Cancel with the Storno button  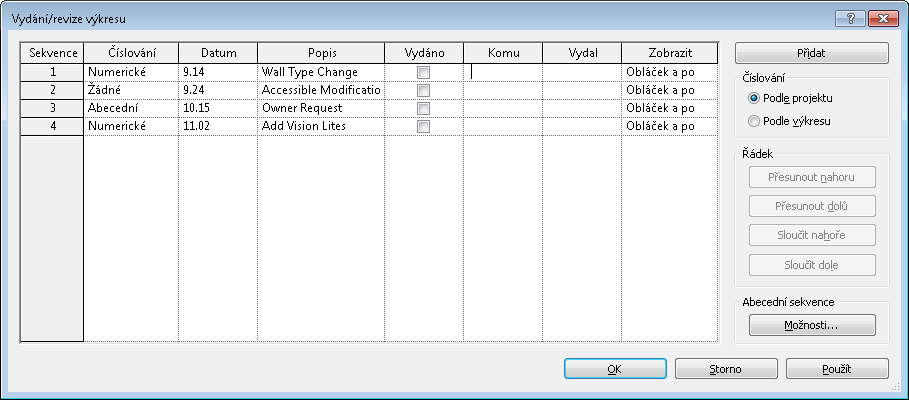(726, 369)
